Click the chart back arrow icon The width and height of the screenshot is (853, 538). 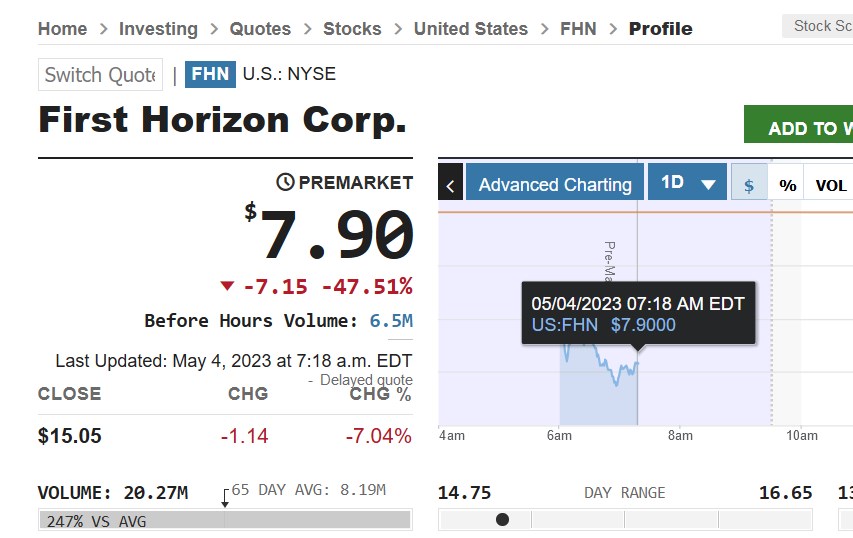[x=450, y=185]
